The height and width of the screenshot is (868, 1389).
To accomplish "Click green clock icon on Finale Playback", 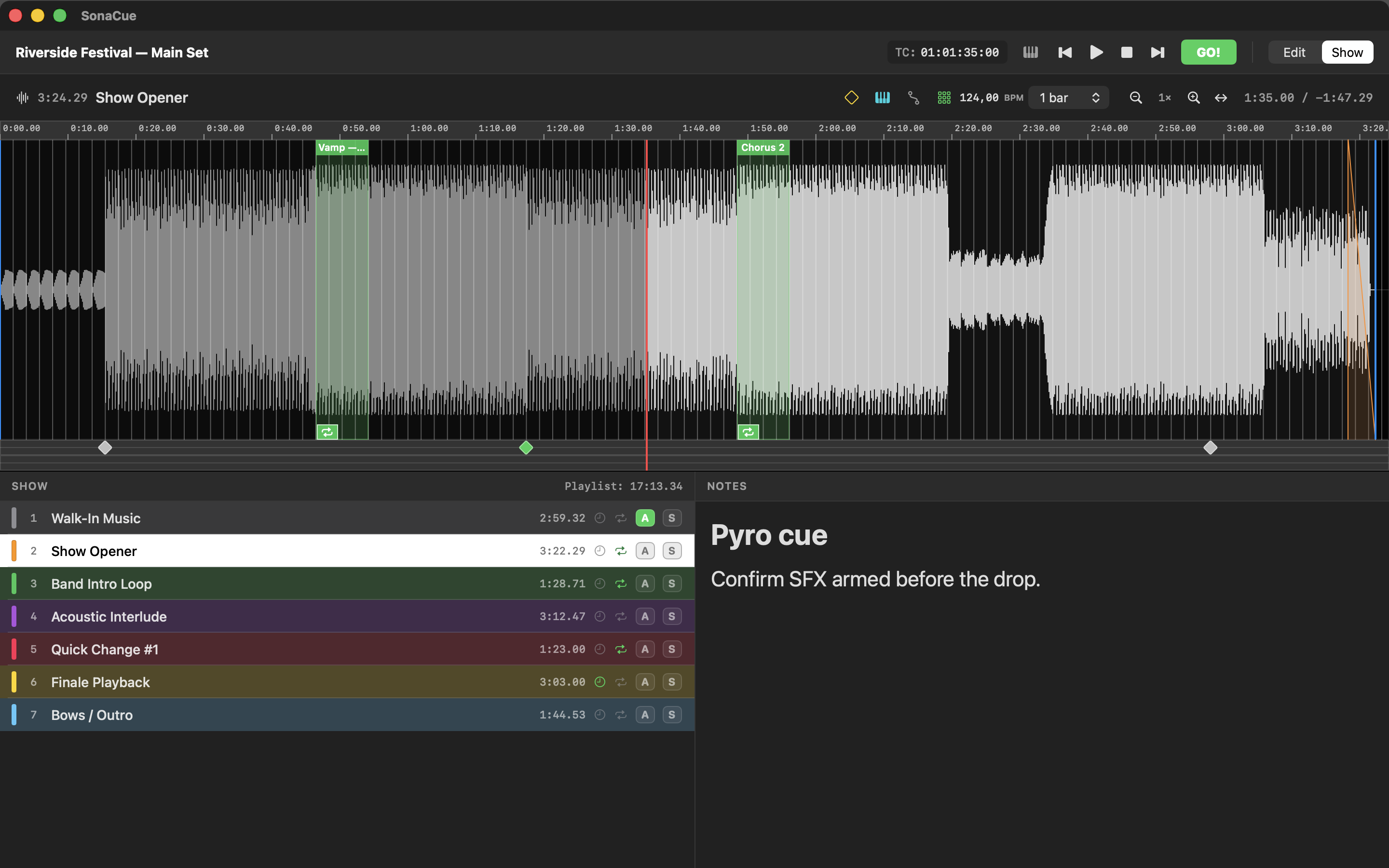I will coord(600,681).
